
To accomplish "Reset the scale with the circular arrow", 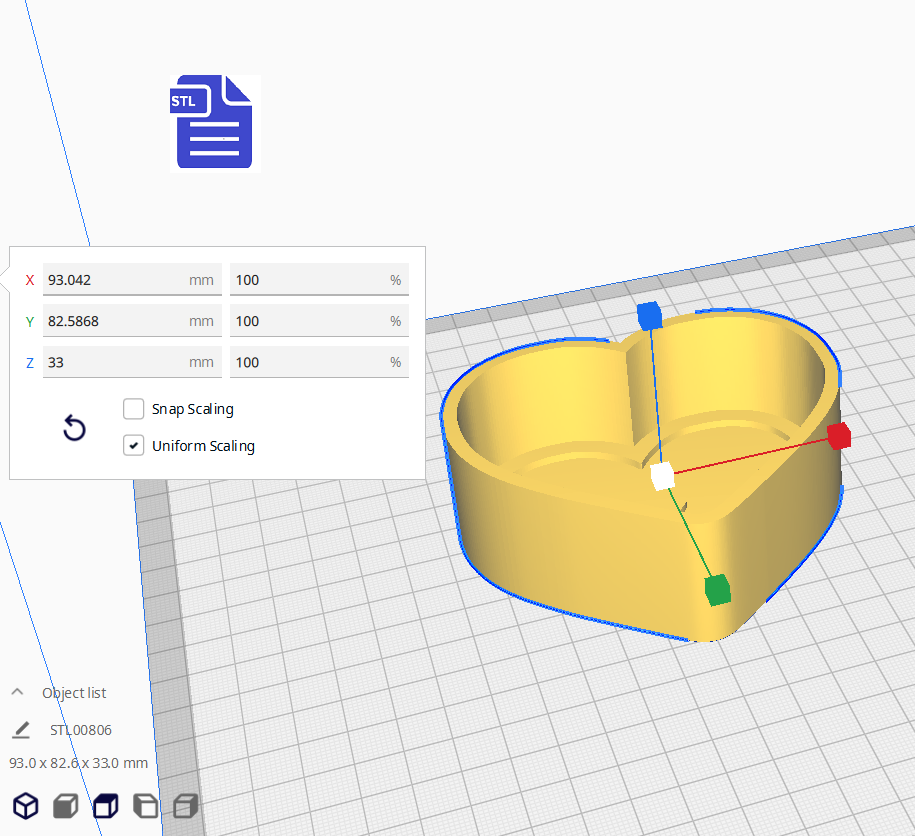I will 74,429.
